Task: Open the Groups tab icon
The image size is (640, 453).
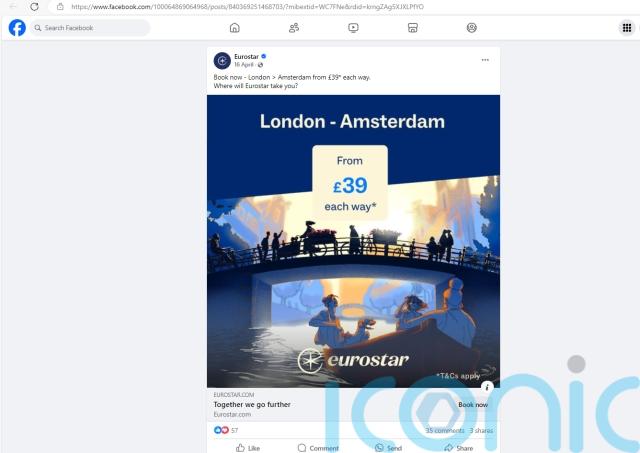Action: pyautogui.click(x=471, y=28)
